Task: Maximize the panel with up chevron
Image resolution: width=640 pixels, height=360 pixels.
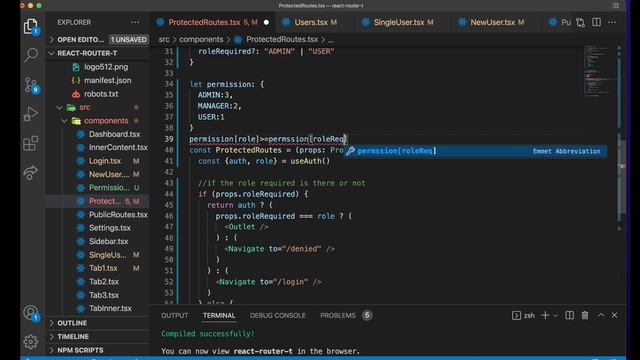Action: pyautogui.click(x=601, y=315)
